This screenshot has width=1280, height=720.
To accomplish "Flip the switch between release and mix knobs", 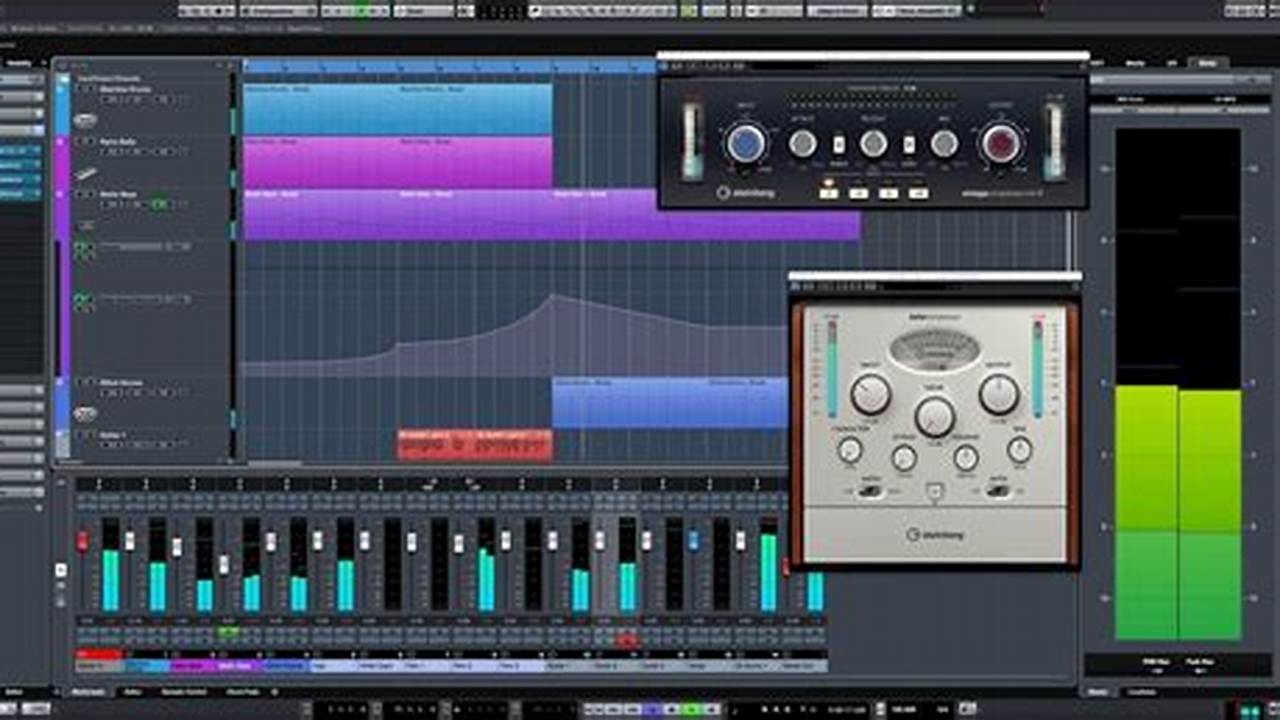I will [x=909, y=145].
